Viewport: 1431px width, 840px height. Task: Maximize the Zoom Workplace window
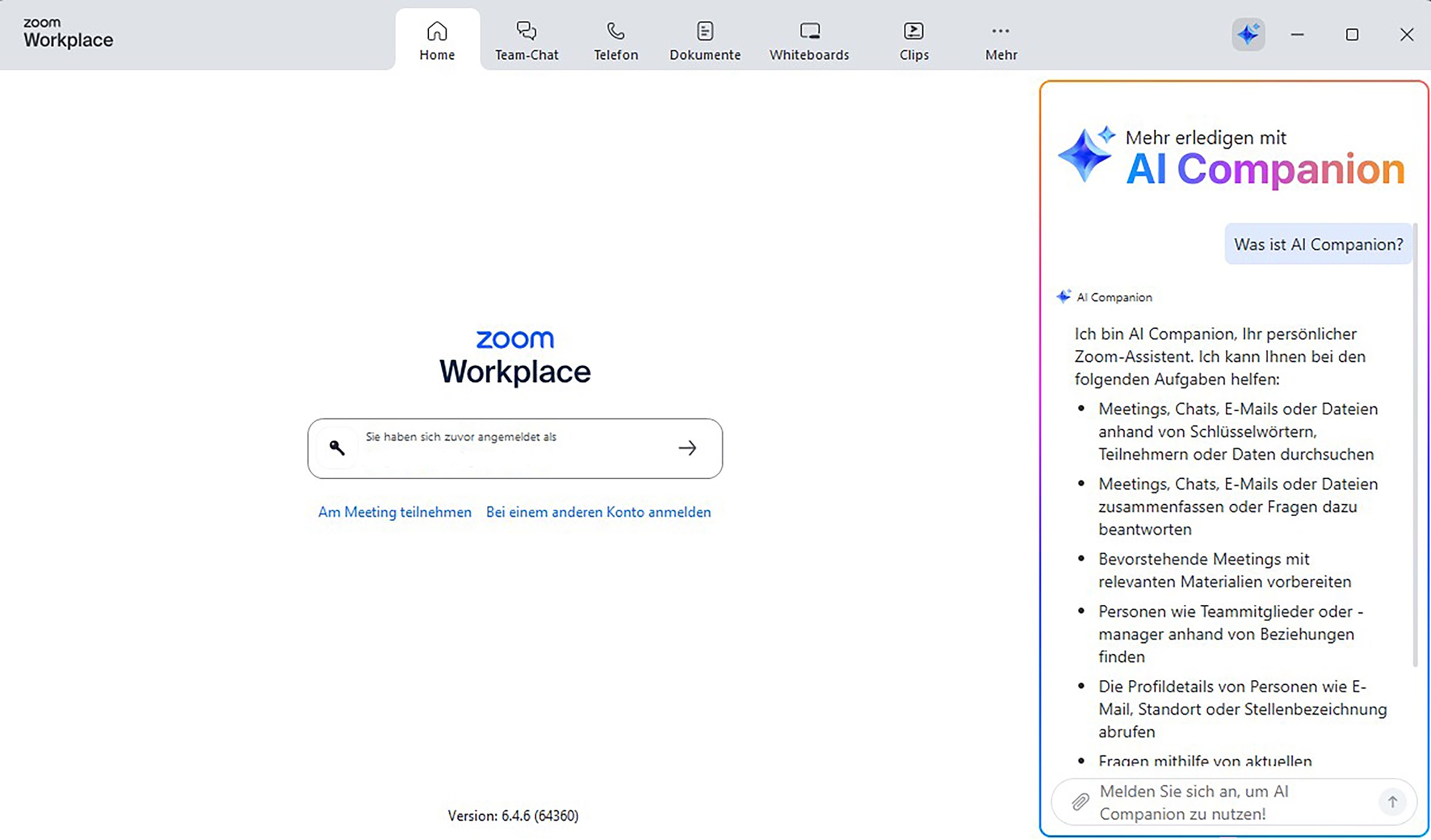pyautogui.click(x=1352, y=35)
